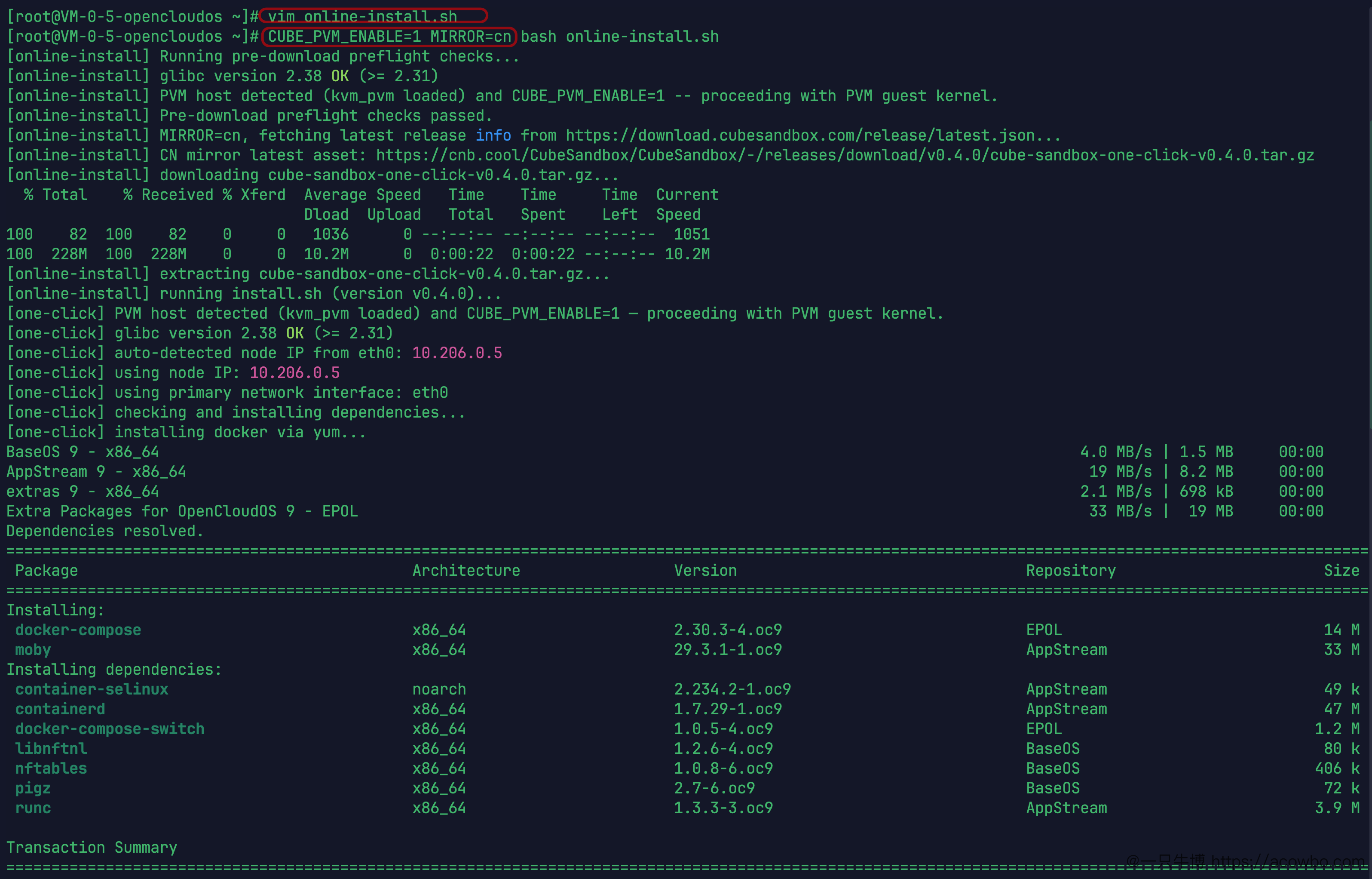This screenshot has height=879, width=1372.
Task: Click the IP address on the auto-detected node IP line
Action: 457,353
